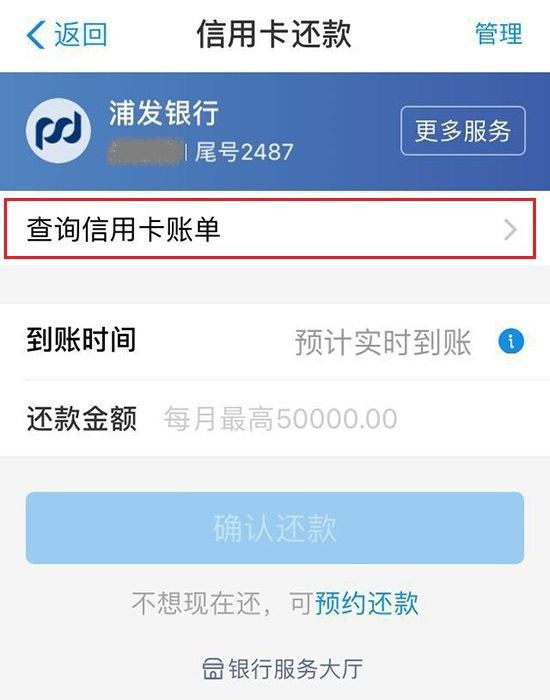Screen dimensions: 550x700
Task: Tap the 返回 text label
Action: [x=81, y=34]
